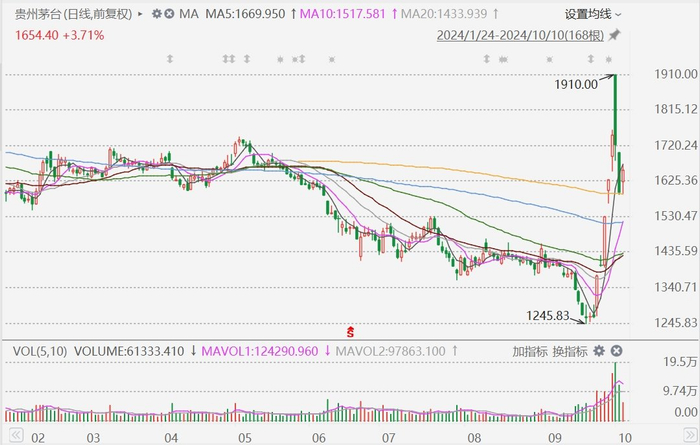Click 加指标 to add an indicator

529,351
